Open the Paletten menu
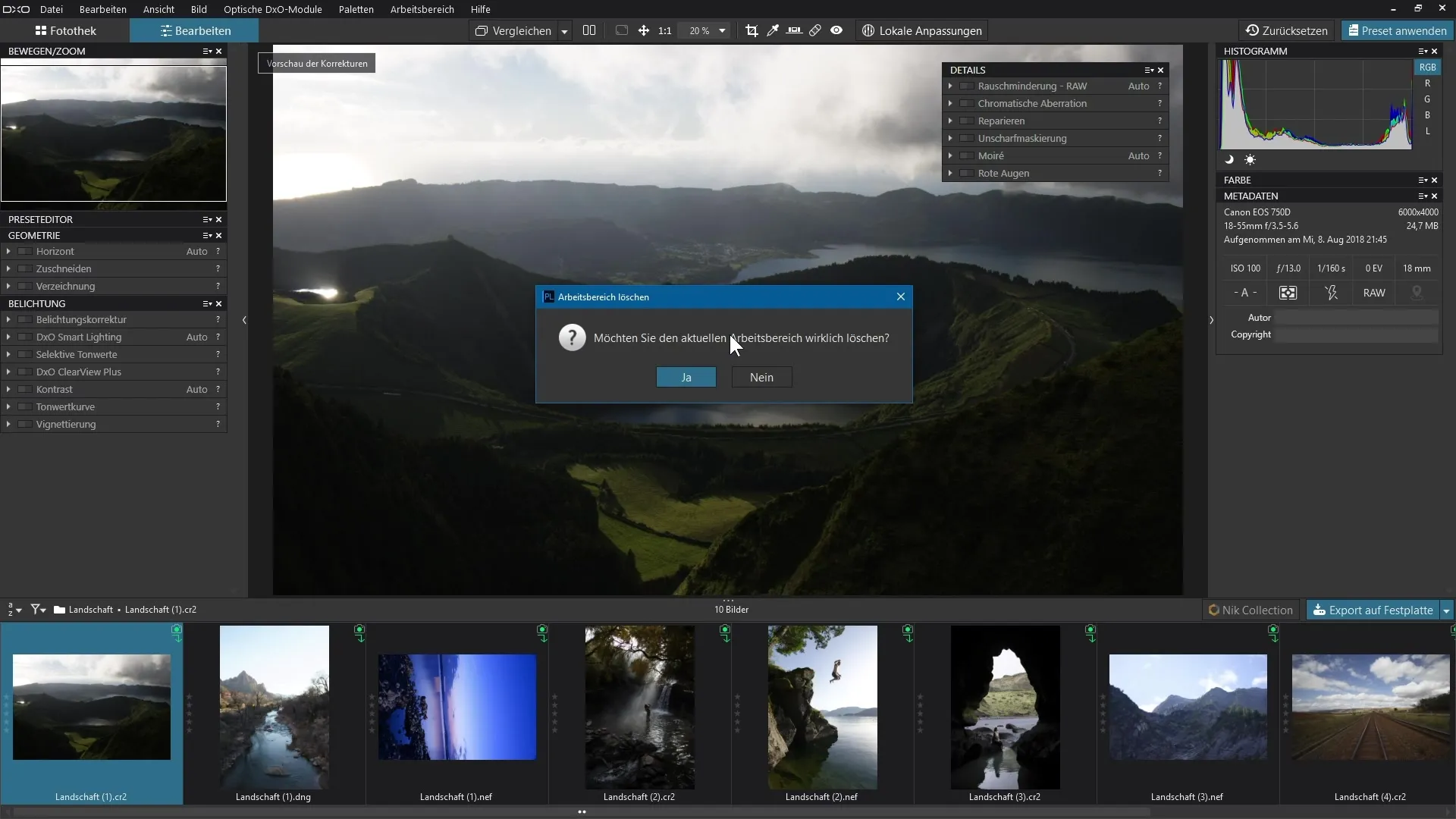Screen dimensions: 1456x819 coord(356,10)
